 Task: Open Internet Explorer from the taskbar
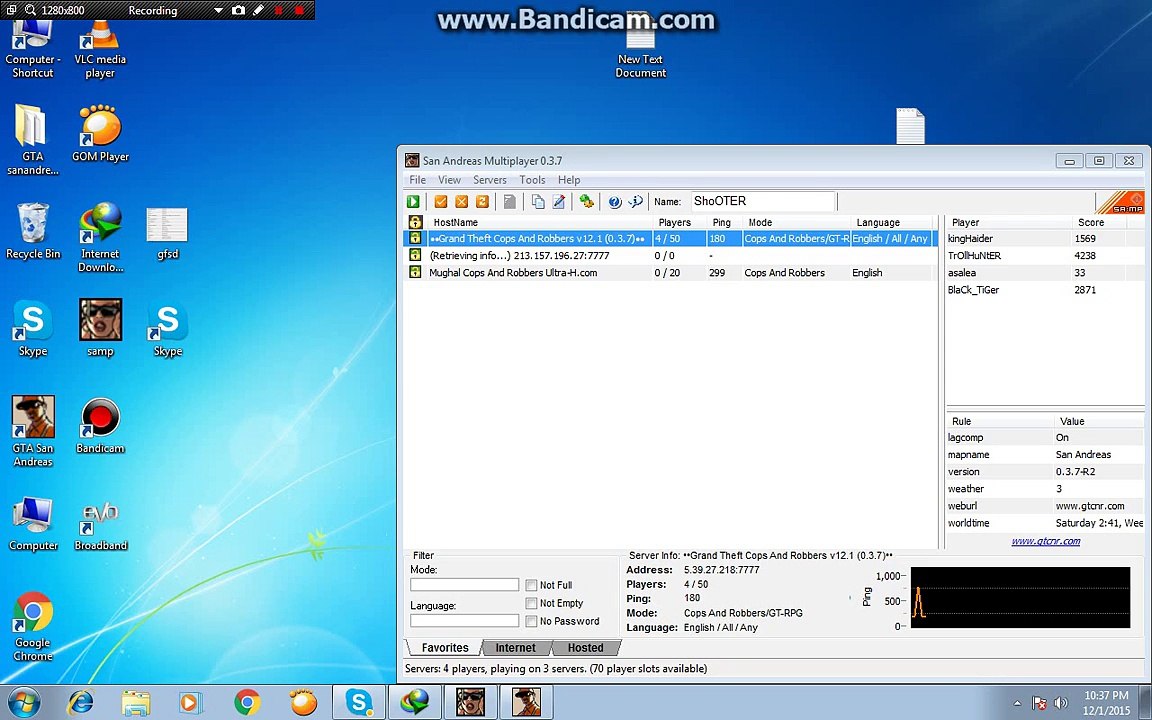pos(80,702)
